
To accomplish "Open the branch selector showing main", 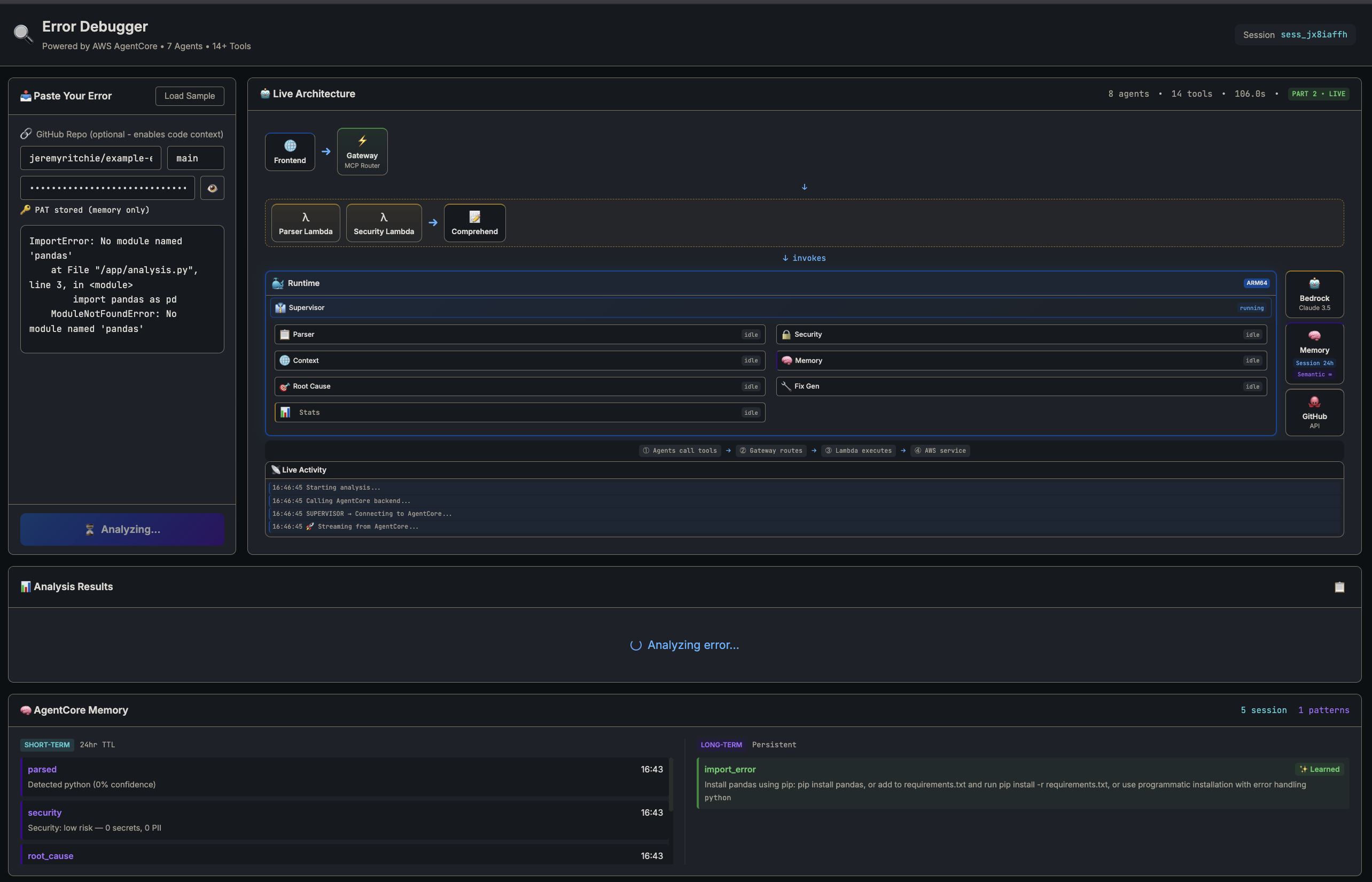I will [x=194, y=158].
